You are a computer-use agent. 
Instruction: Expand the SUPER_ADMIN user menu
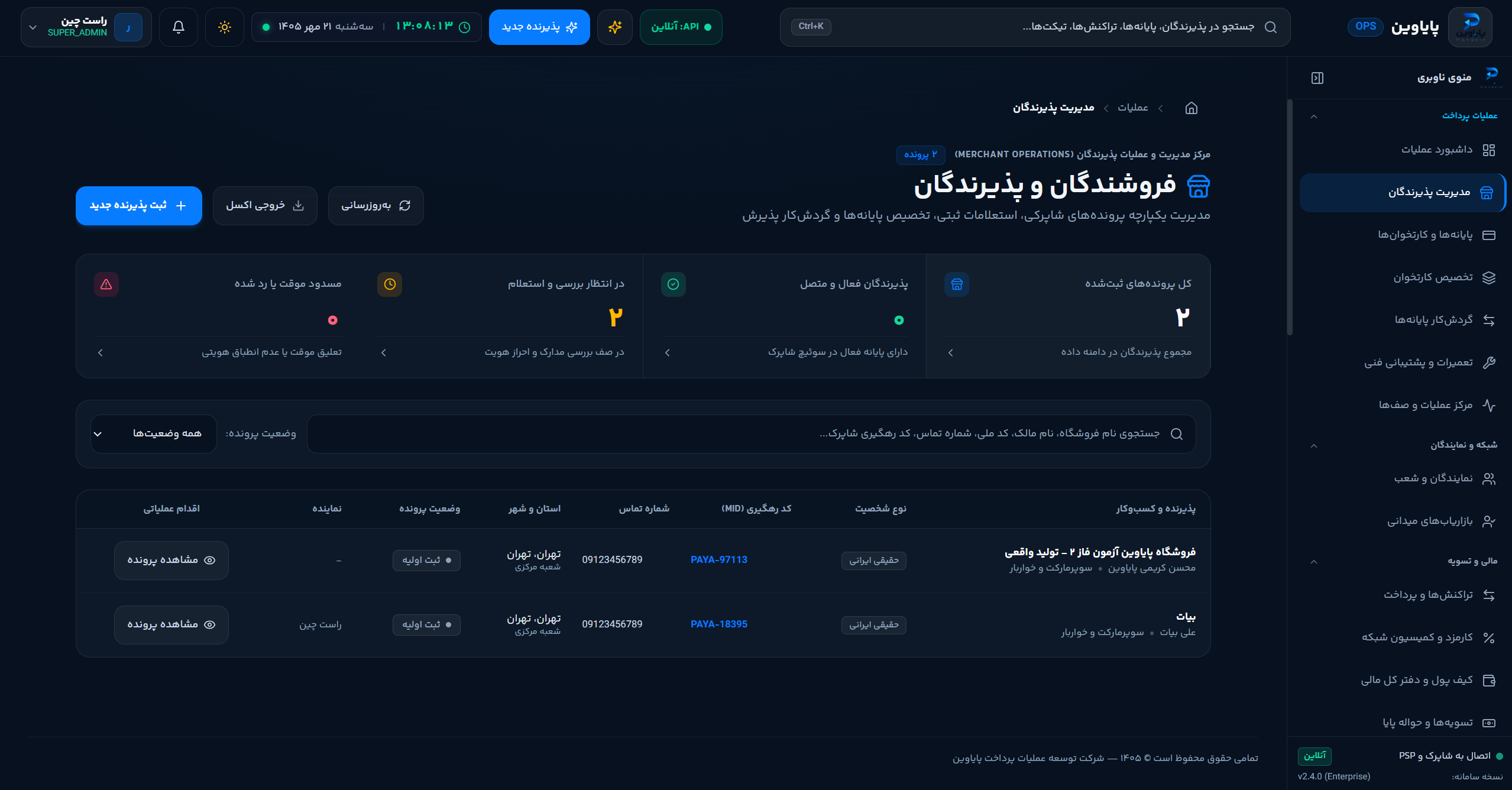pyautogui.click(x=86, y=27)
